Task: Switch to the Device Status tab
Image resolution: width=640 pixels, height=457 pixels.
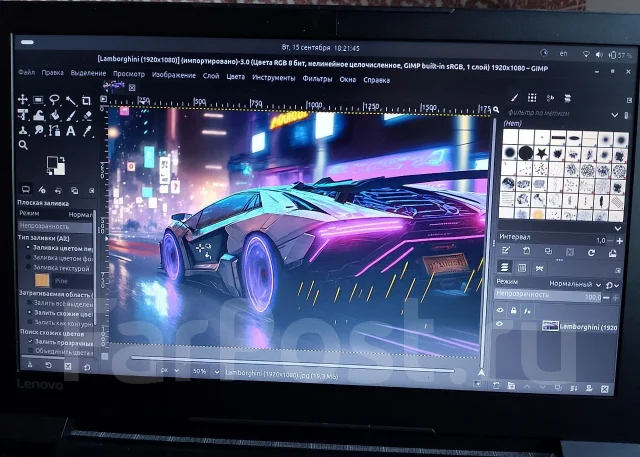Action: (42, 190)
